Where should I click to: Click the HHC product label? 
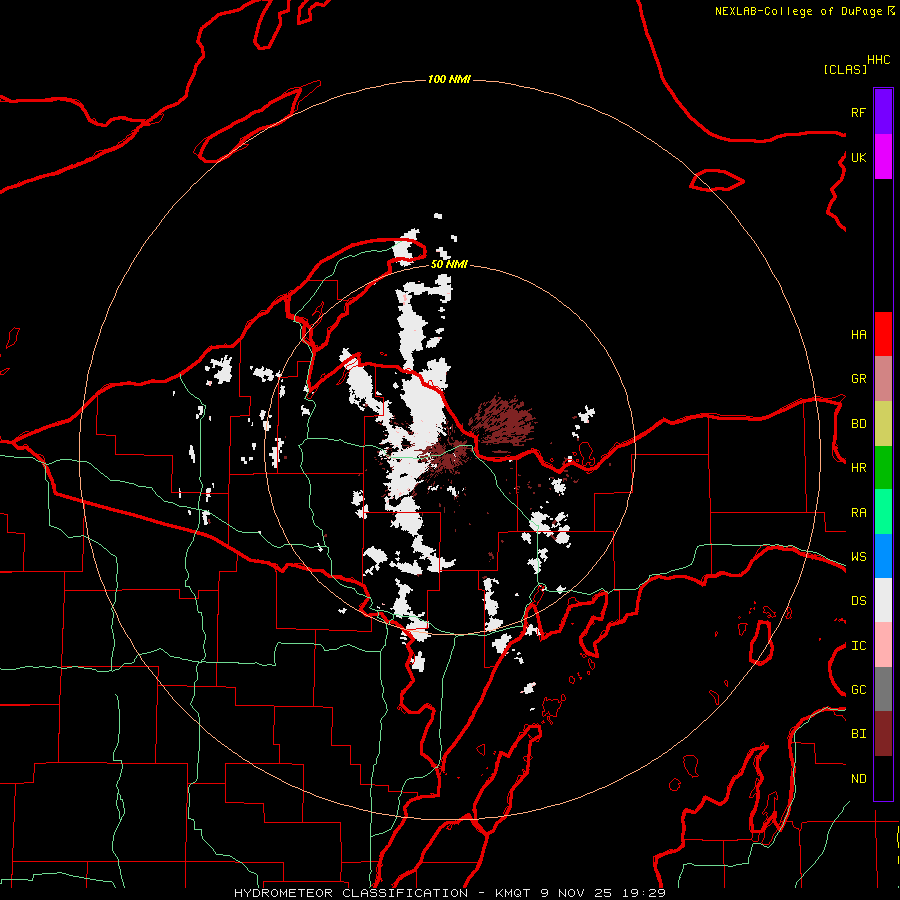[878, 60]
